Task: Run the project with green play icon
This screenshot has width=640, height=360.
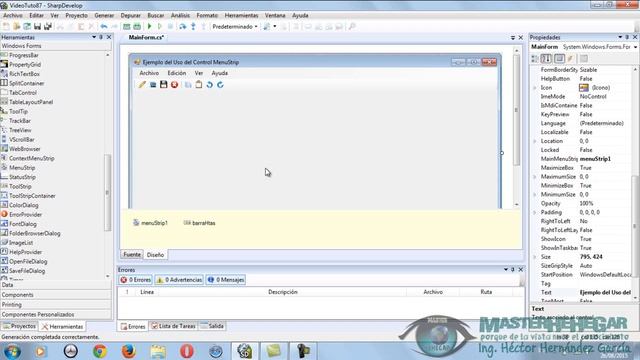Action: point(149,27)
